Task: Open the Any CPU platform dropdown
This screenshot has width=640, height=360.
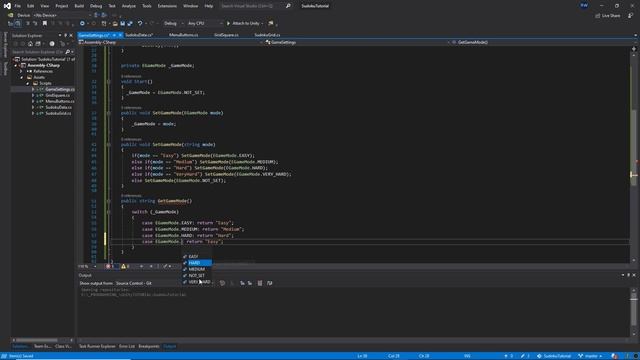Action: click(x=205, y=23)
